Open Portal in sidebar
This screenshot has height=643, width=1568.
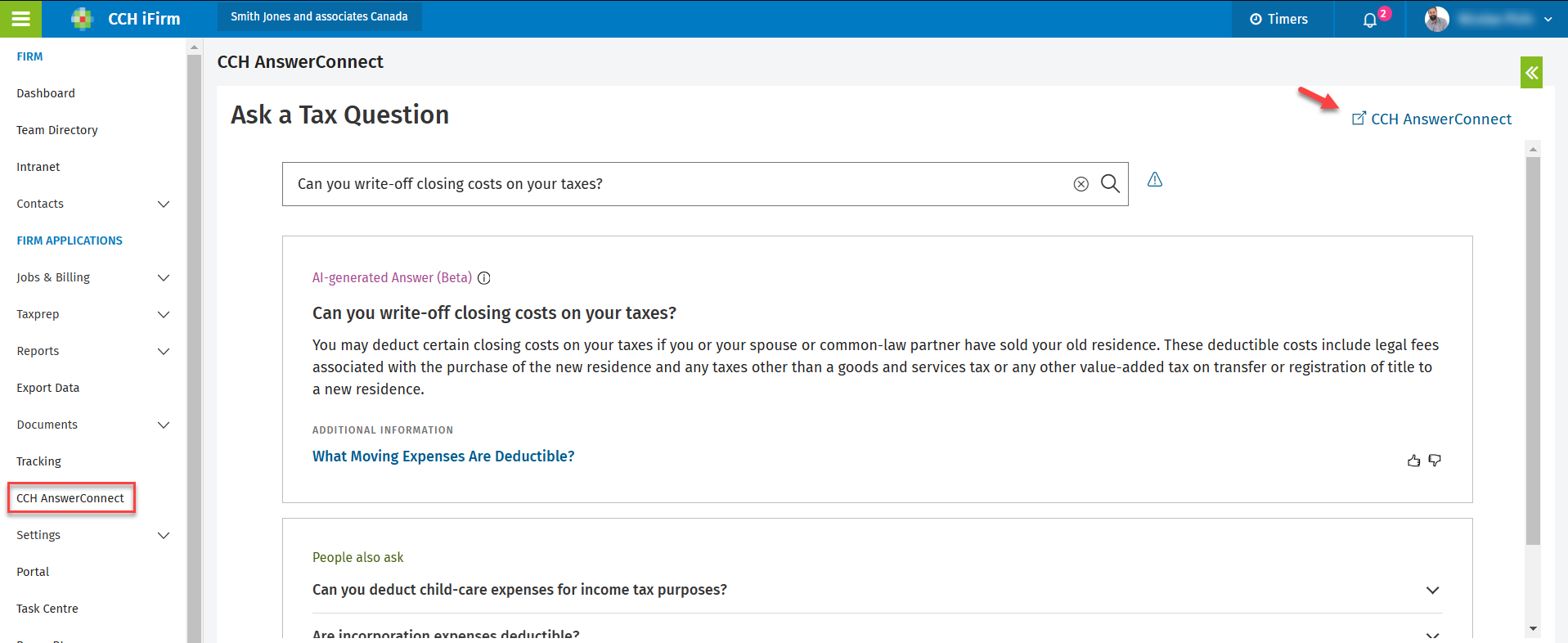point(33,572)
